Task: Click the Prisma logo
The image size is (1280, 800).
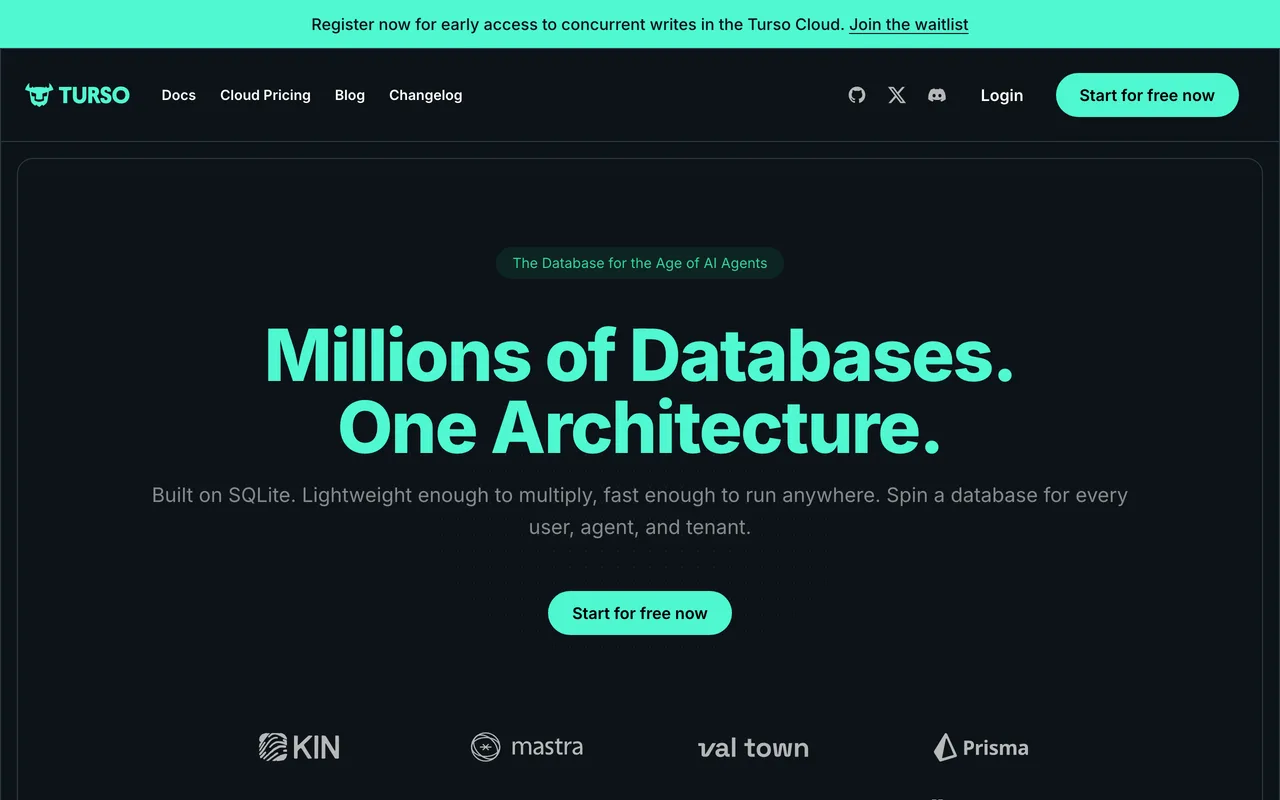Action: click(981, 747)
